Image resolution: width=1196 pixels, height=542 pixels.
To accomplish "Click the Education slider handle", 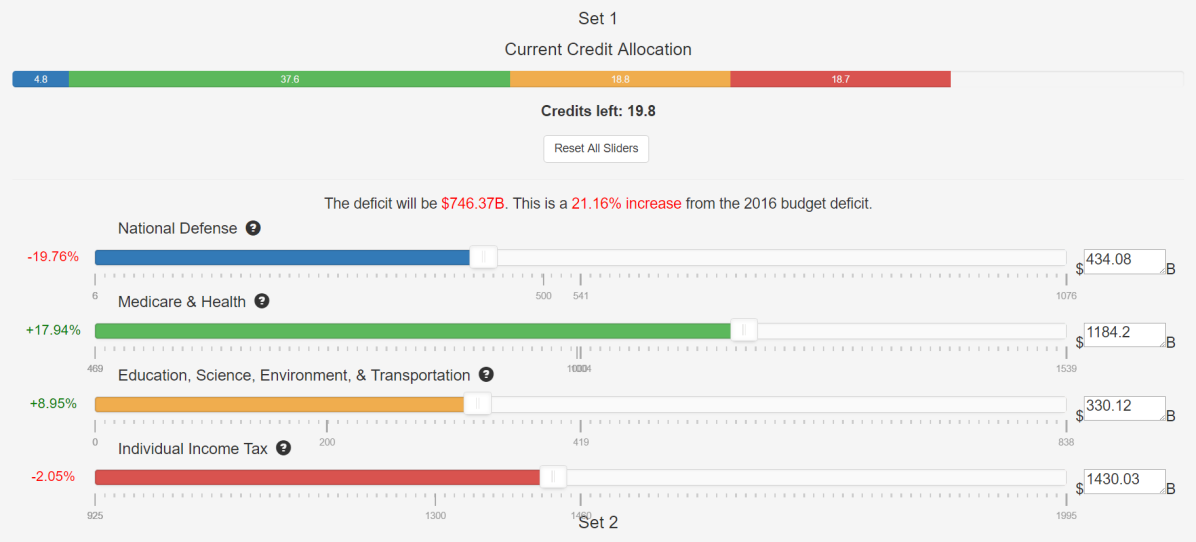I will pos(477,404).
